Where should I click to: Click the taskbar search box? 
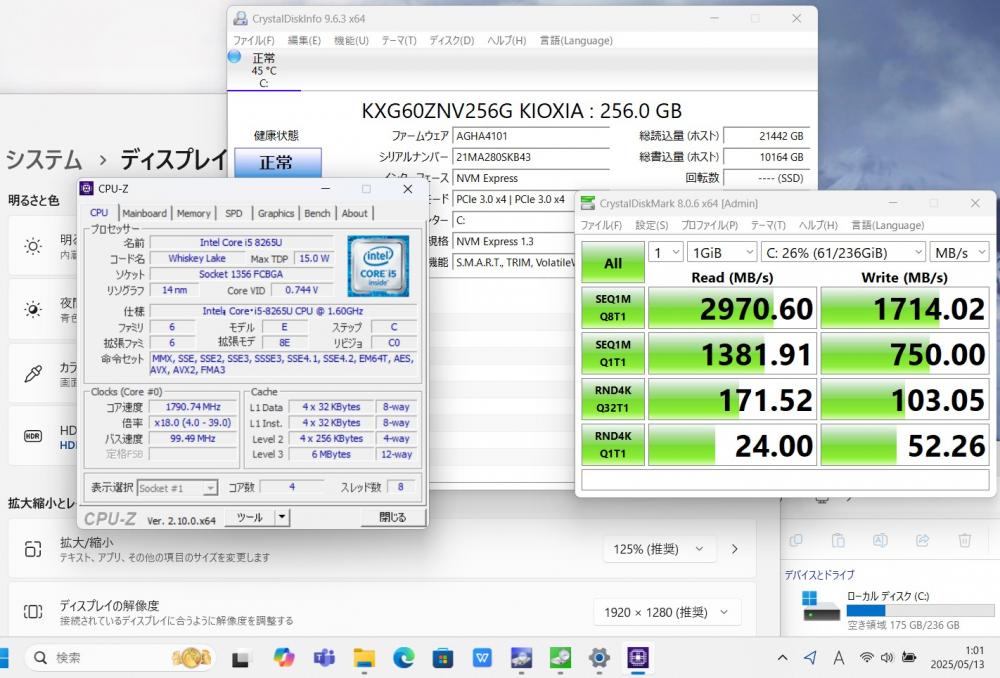[x=120, y=658]
